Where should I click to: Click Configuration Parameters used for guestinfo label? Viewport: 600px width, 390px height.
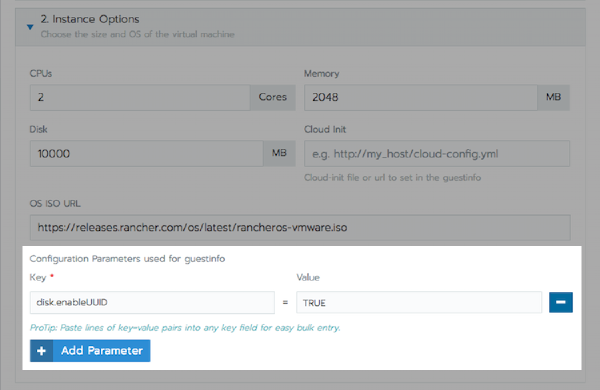click(x=127, y=259)
